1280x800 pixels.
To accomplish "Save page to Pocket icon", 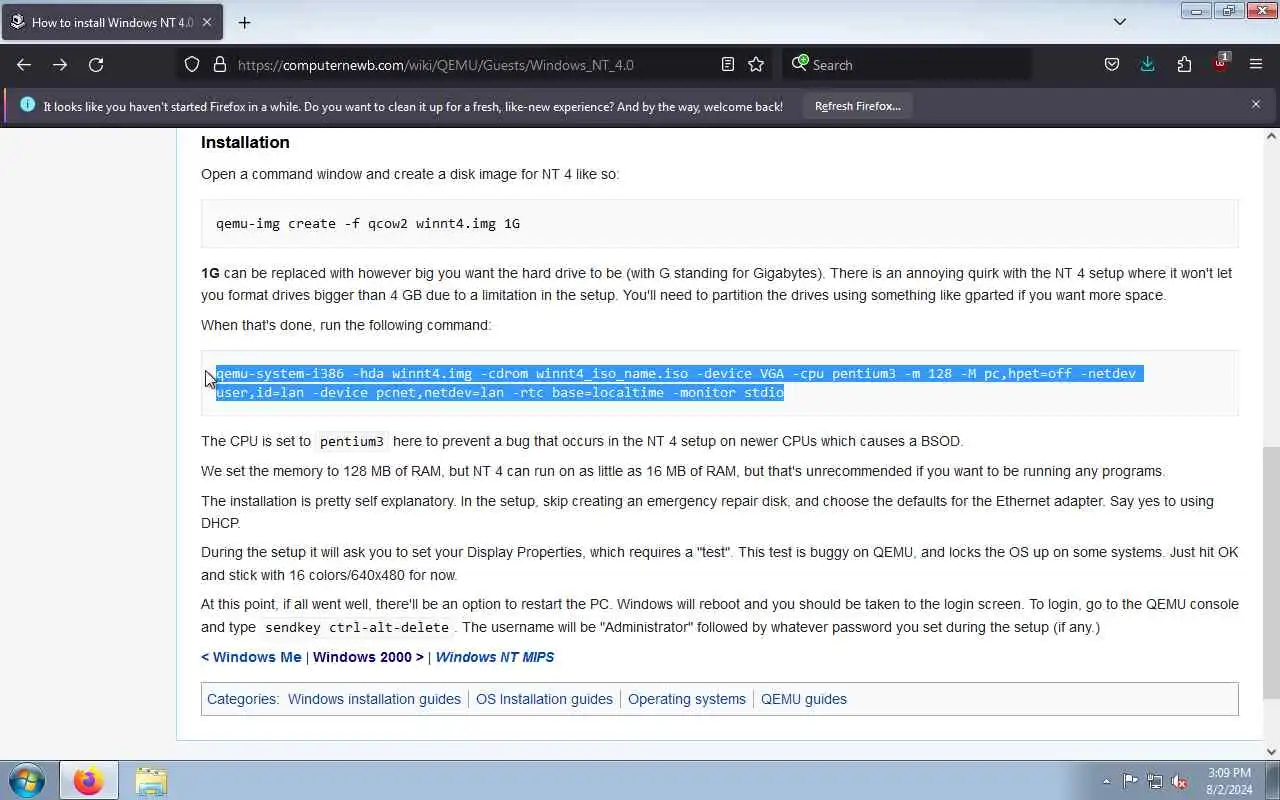I will (1112, 64).
